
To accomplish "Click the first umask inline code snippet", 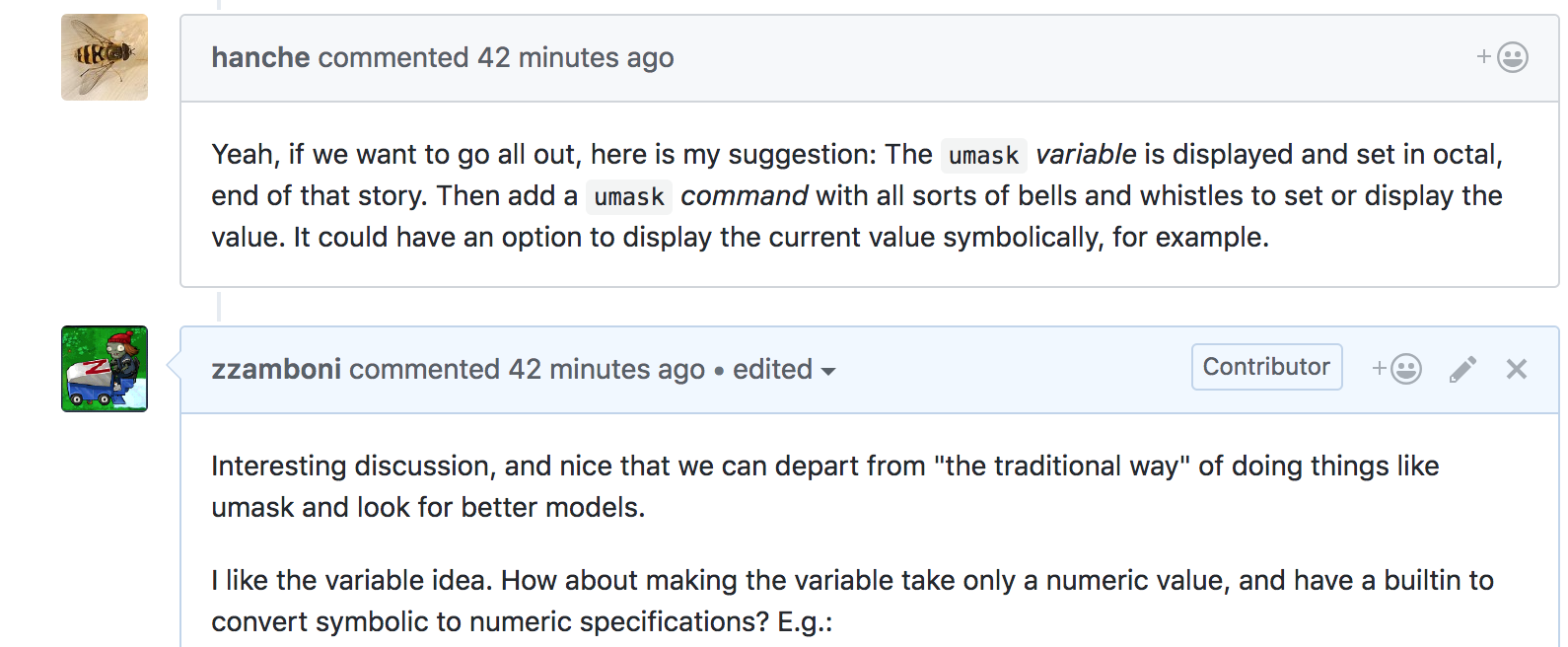I will [982, 155].
